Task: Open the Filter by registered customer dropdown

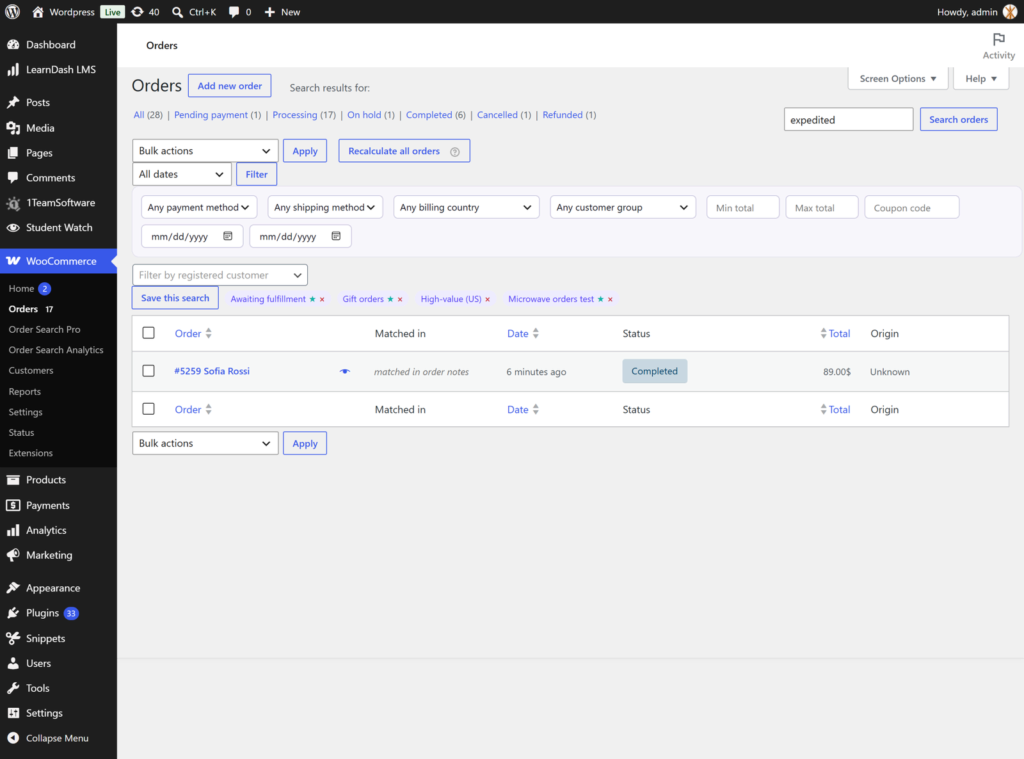Action: click(x=220, y=275)
